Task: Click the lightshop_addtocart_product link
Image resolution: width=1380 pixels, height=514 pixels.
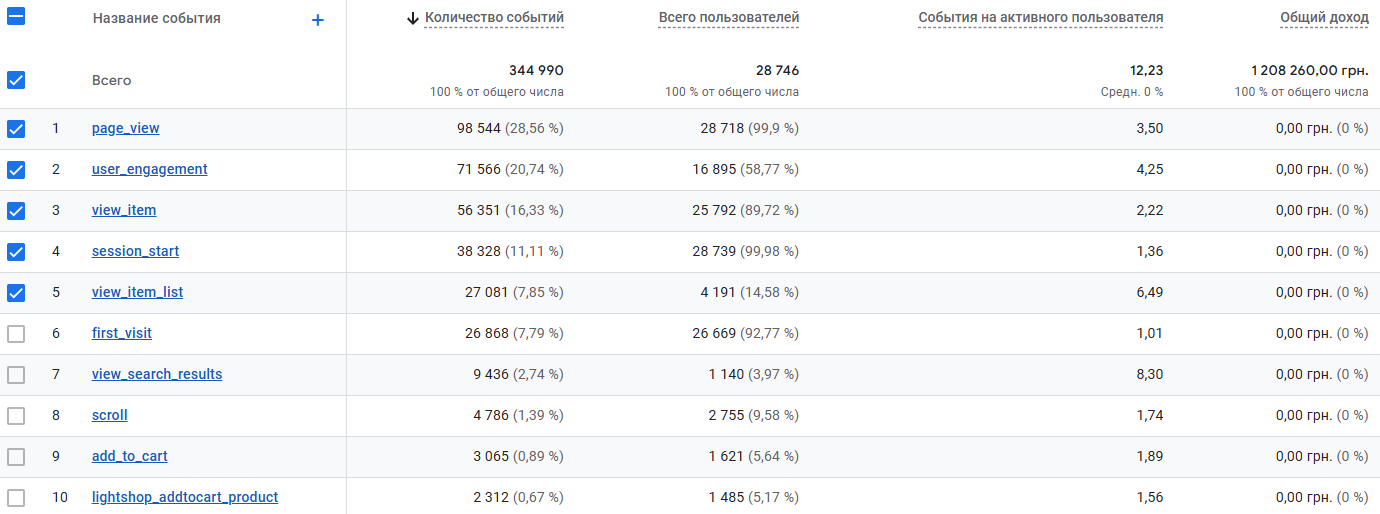Action: [185, 497]
